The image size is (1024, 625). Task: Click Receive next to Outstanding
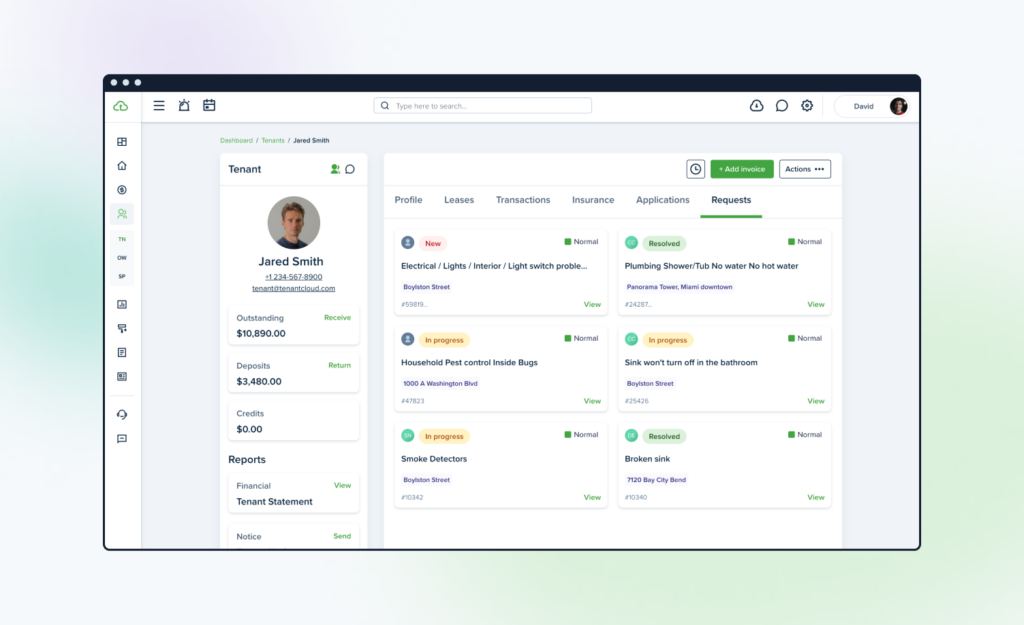(x=338, y=317)
